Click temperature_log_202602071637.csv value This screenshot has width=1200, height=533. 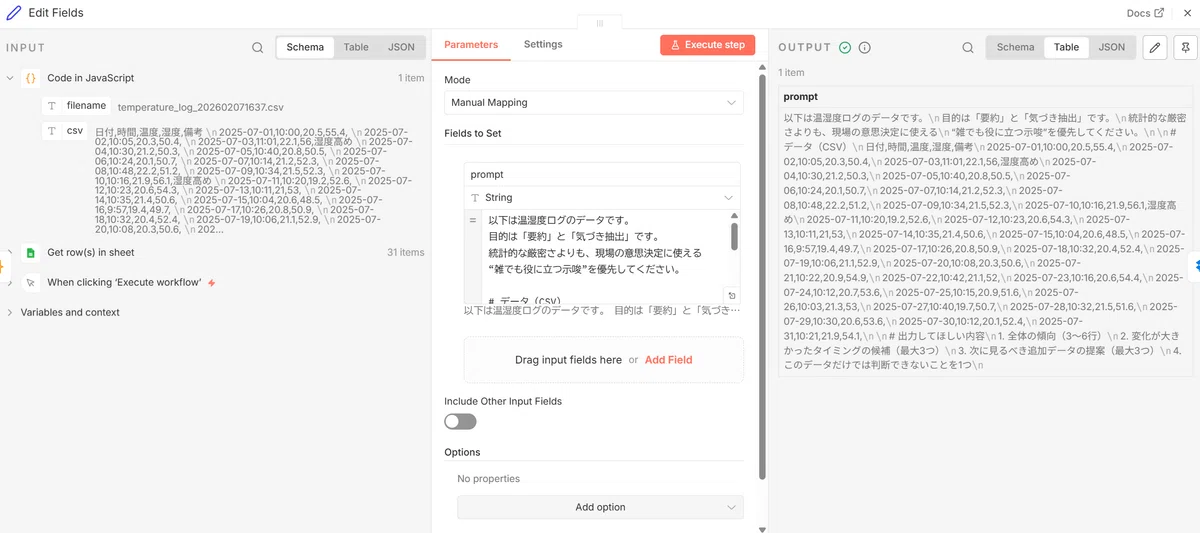(201, 106)
